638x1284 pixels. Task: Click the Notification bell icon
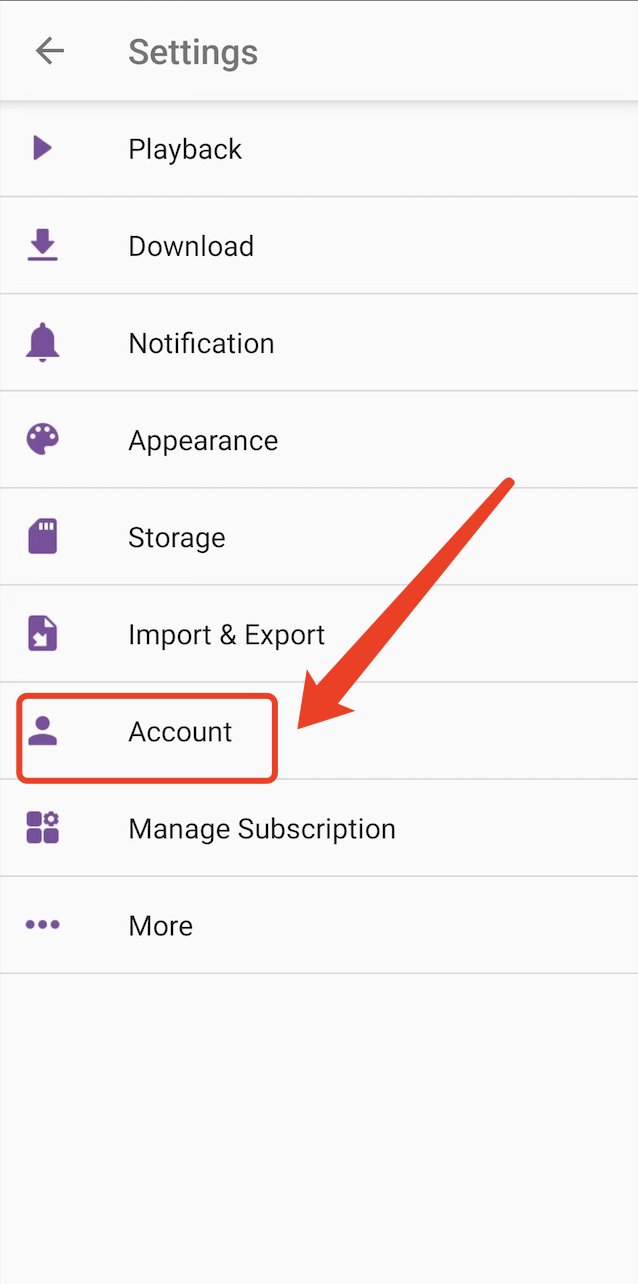point(42,343)
